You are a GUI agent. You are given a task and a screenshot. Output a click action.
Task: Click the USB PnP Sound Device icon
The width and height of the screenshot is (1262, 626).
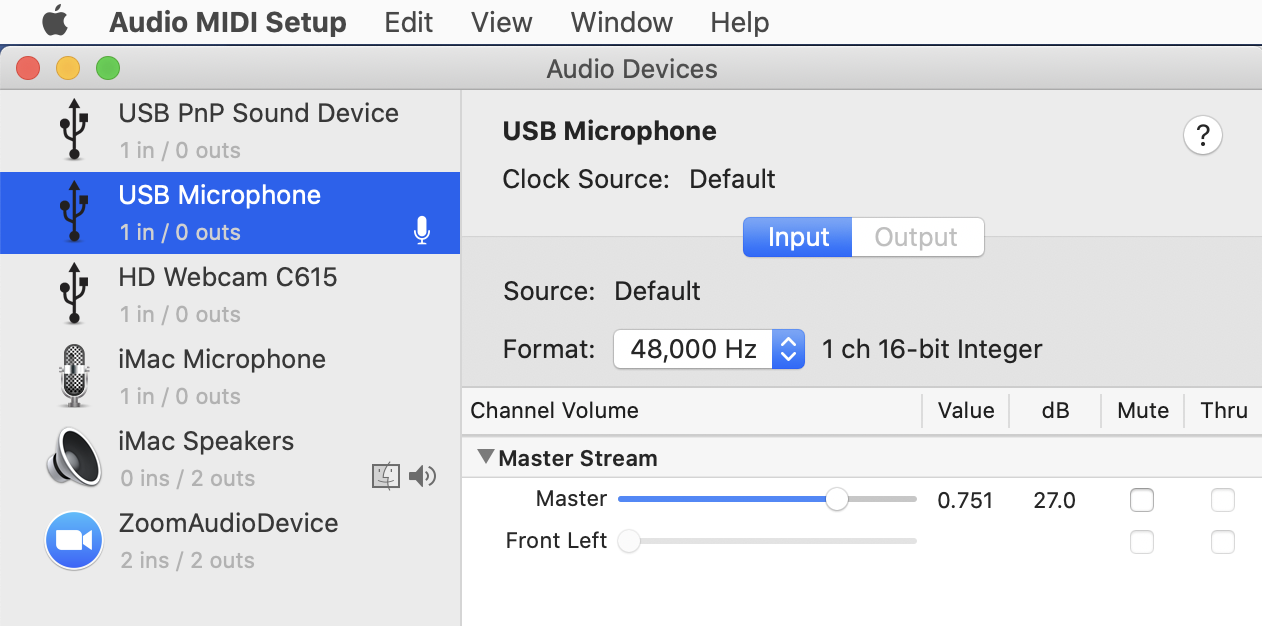(73, 129)
